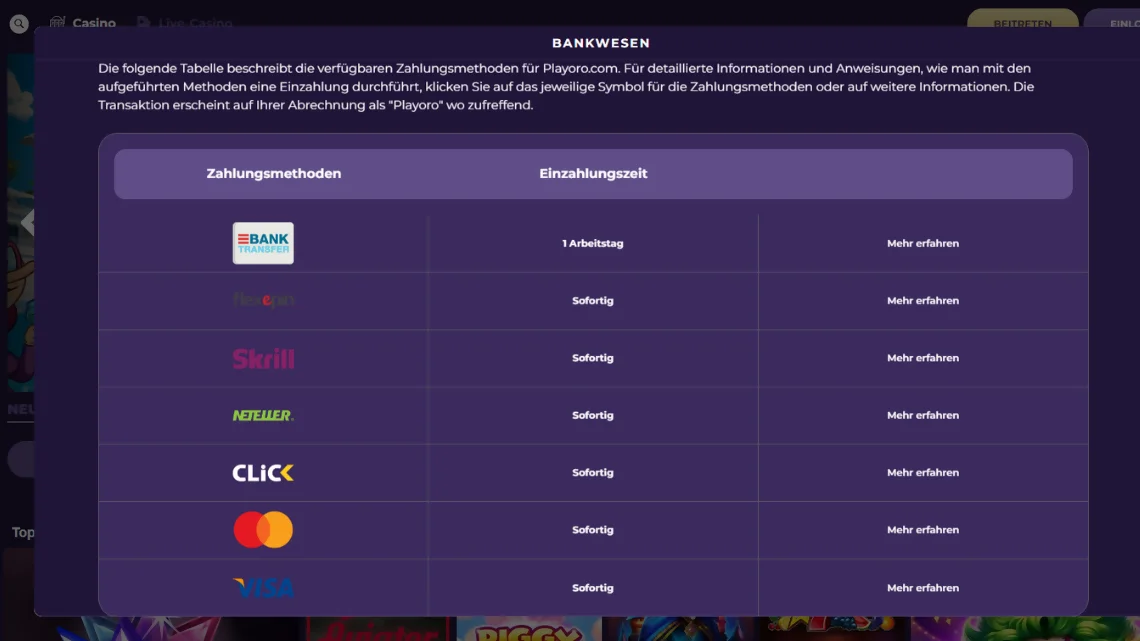Click the Mastercard payment logo
The width and height of the screenshot is (1140, 641).
click(x=263, y=530)
